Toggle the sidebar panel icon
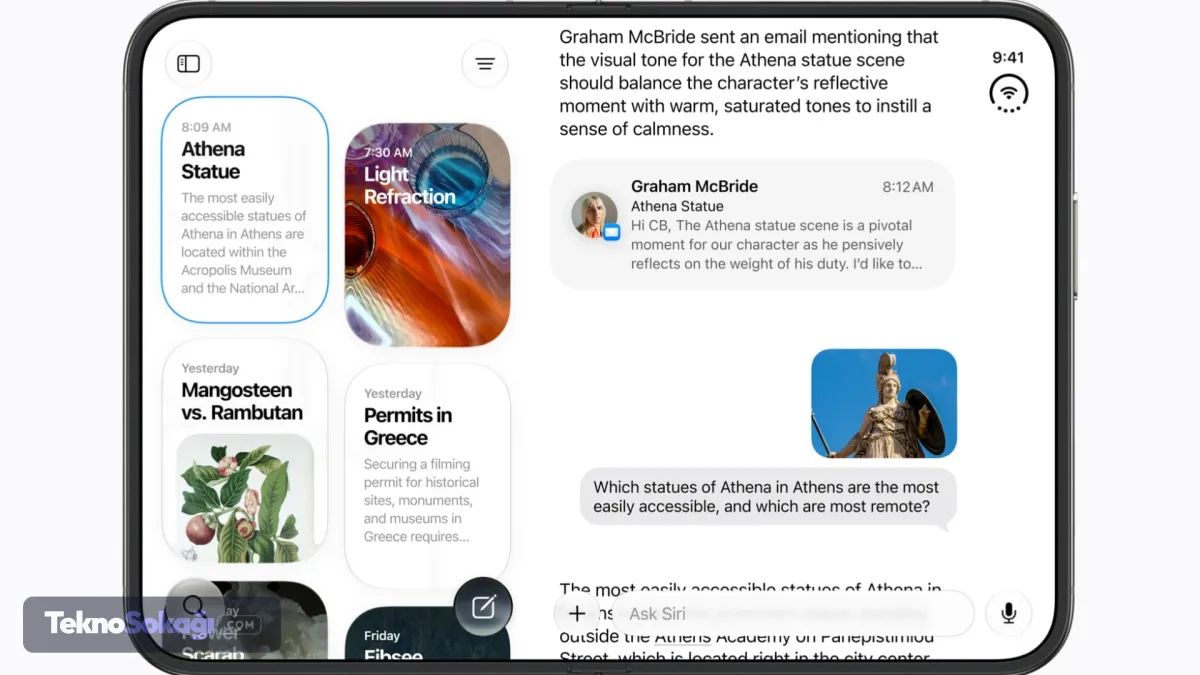1200x675 pixels. pos(188,64)
